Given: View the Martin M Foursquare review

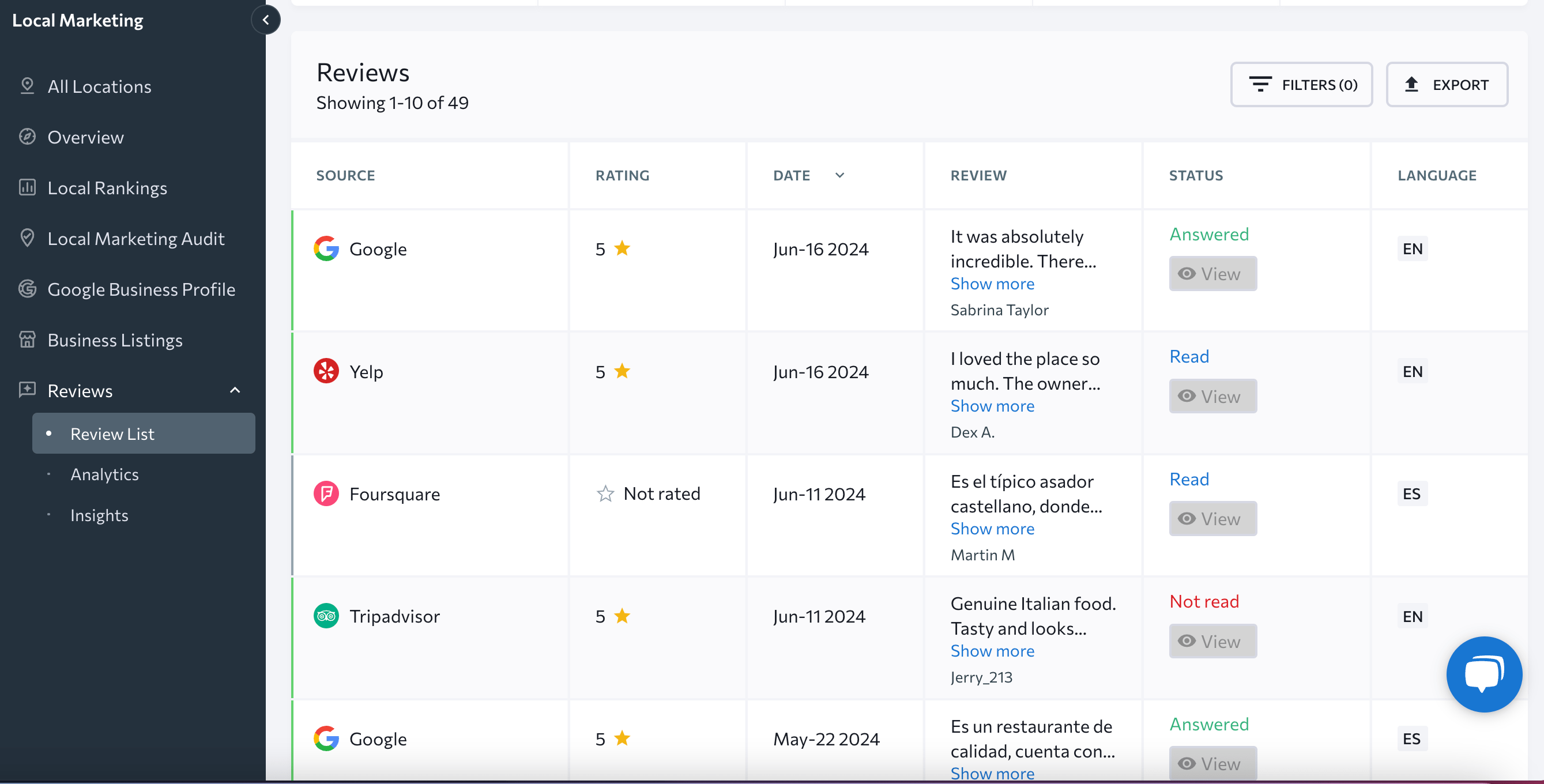Looking at the screenshot, I should (x=1212, y=518).
